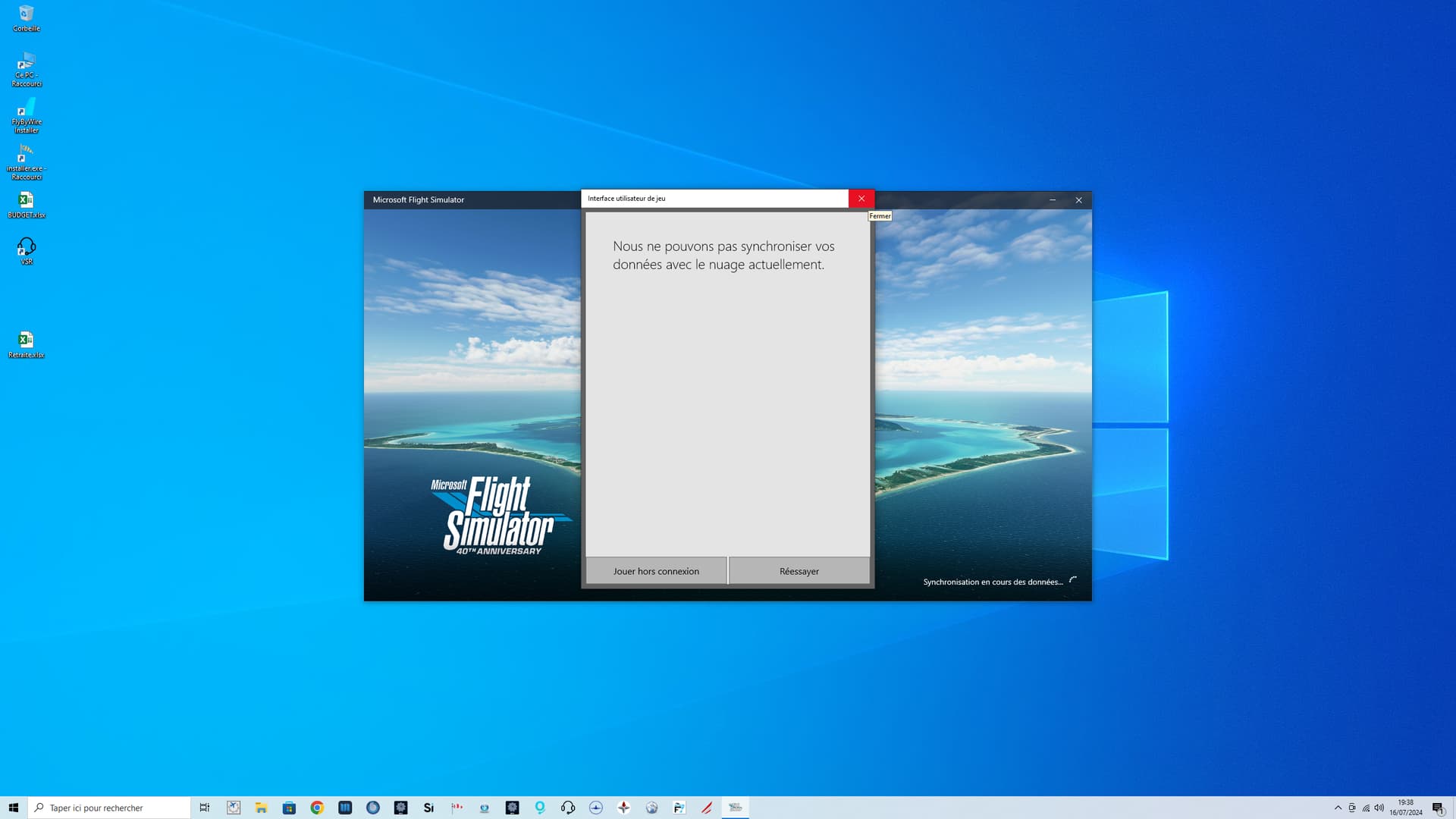The height and width of the screenshot is (819, 1456).
Task: Open the Wi-Fi network tray icon
Action: (1366, 808)
